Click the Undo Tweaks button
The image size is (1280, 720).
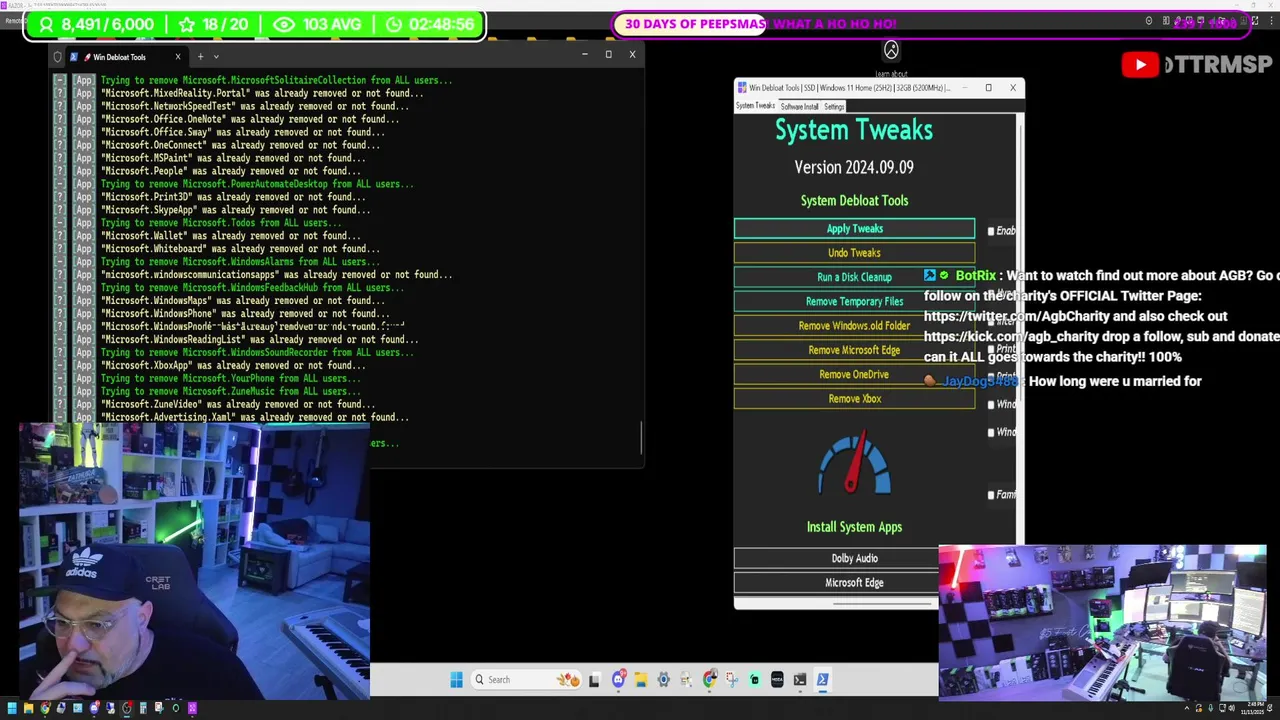tap(854, 253)
